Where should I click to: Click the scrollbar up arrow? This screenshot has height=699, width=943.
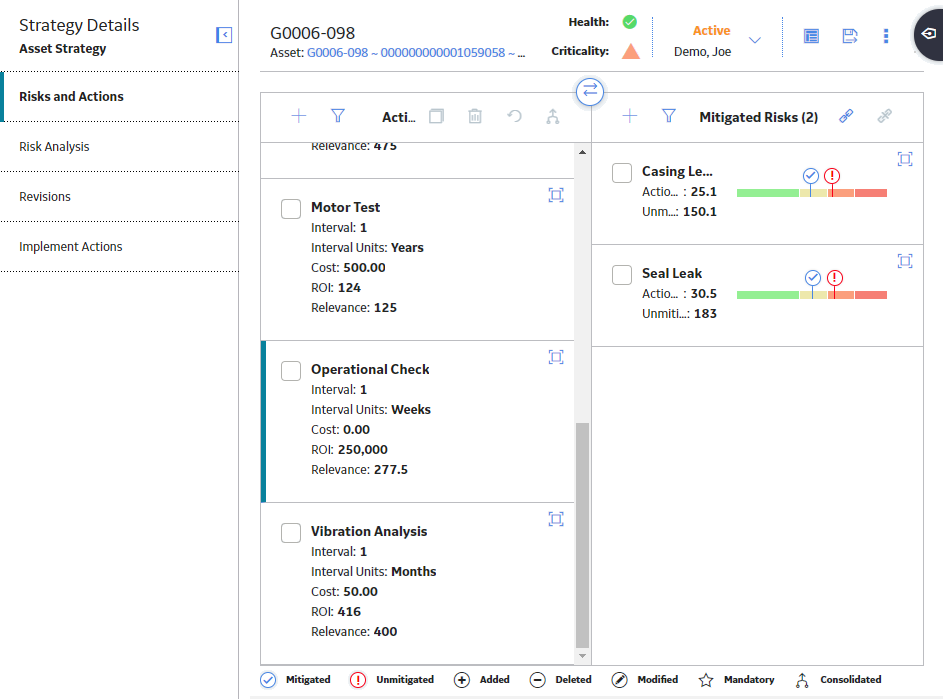pos(582,152)
